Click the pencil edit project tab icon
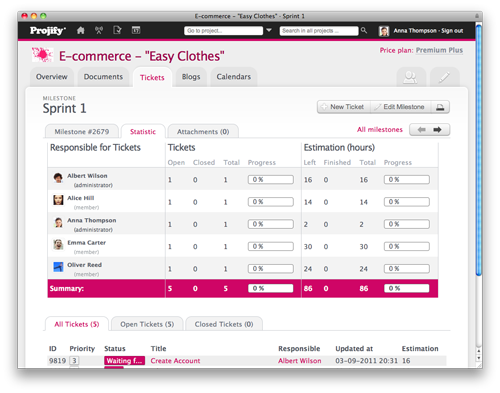This screenshot has height=393, width=500. (445, 77)
